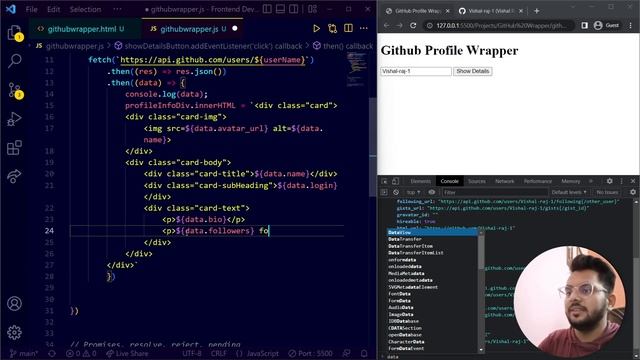Click the browser address bar
The width and height of the screenshot is (640, 360).
[500, 25]
